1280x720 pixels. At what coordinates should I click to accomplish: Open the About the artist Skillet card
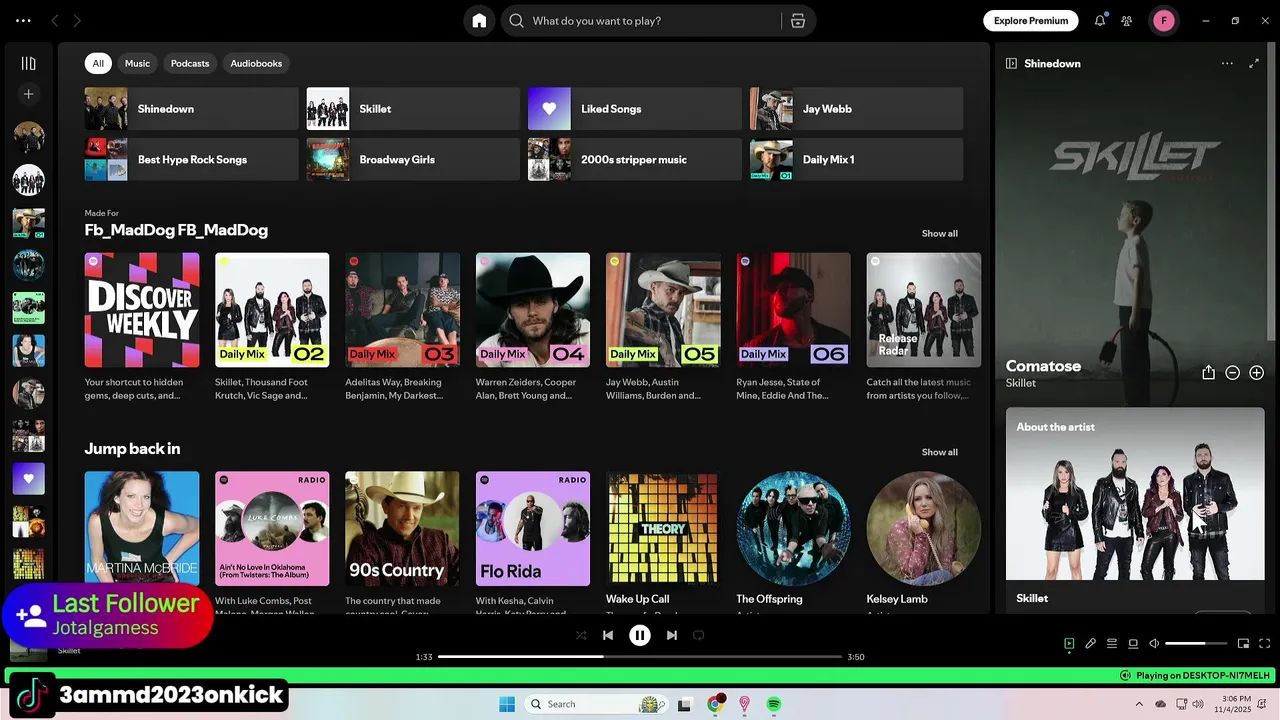[1135, 510]
